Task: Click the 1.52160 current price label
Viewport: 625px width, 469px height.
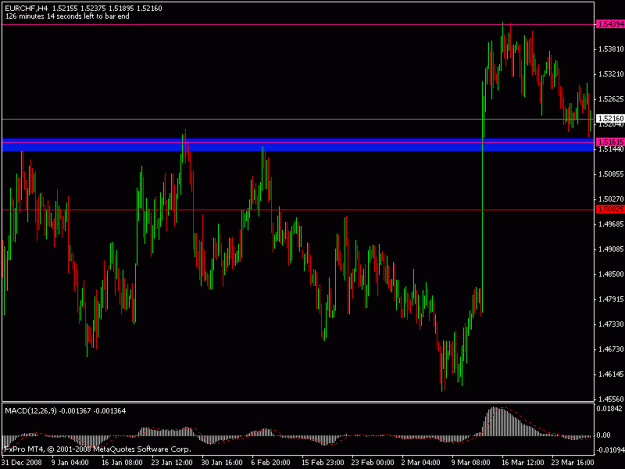Action: [x=610, y=118]
